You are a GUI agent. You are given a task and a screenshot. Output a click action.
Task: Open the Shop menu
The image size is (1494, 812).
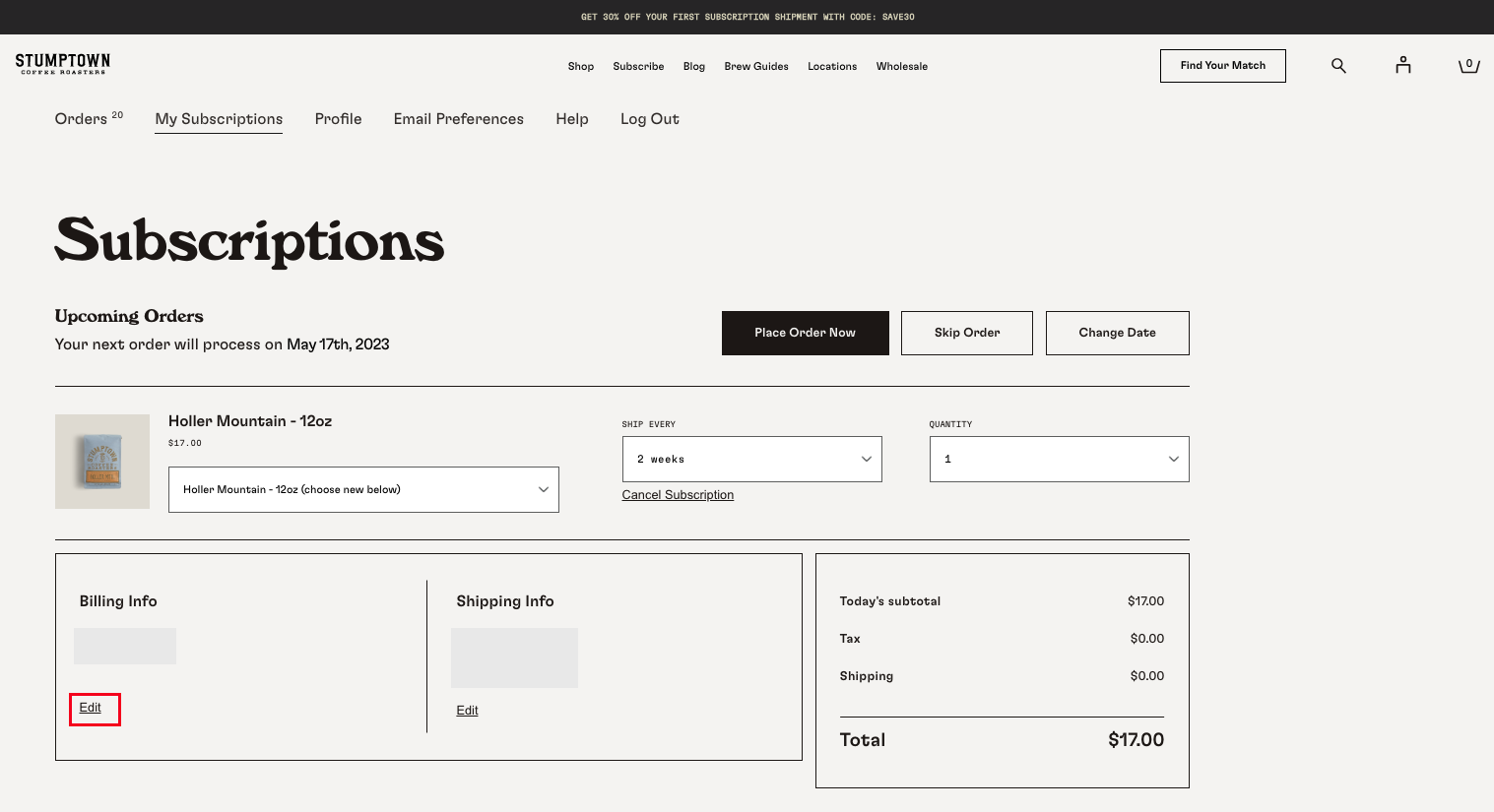pos(581,67)
